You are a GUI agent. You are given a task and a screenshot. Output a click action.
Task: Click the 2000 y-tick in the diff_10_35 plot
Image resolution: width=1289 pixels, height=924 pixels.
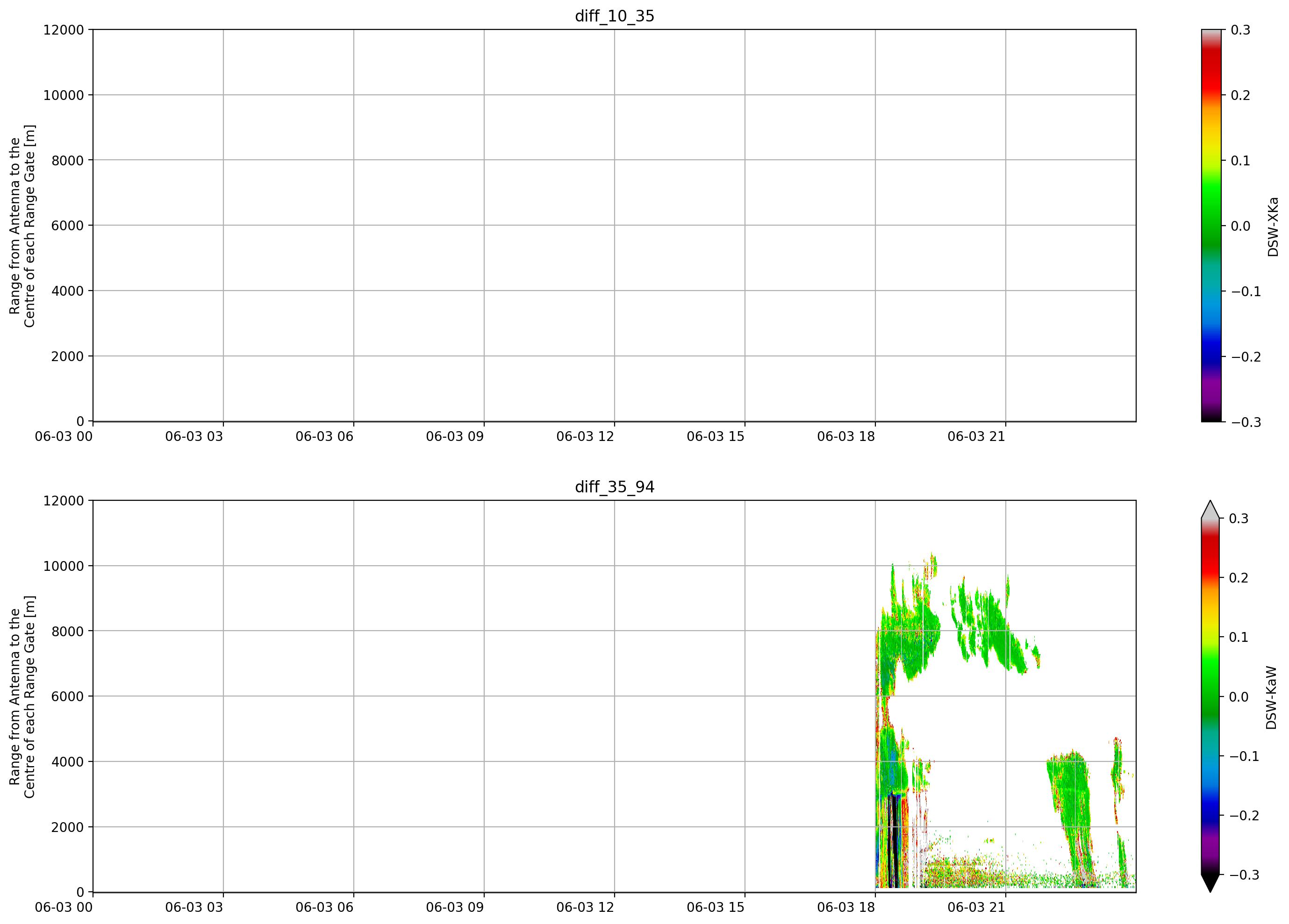pos(68,356)
